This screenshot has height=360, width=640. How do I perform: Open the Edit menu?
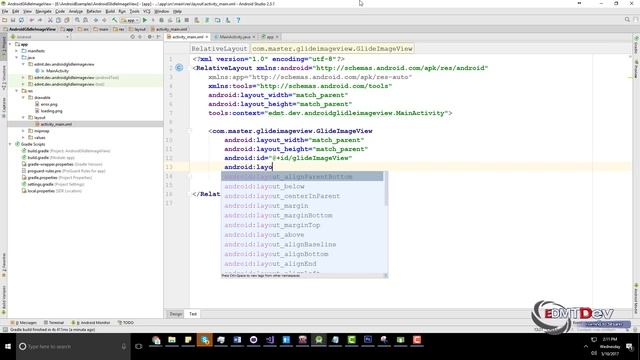point(16,11)
